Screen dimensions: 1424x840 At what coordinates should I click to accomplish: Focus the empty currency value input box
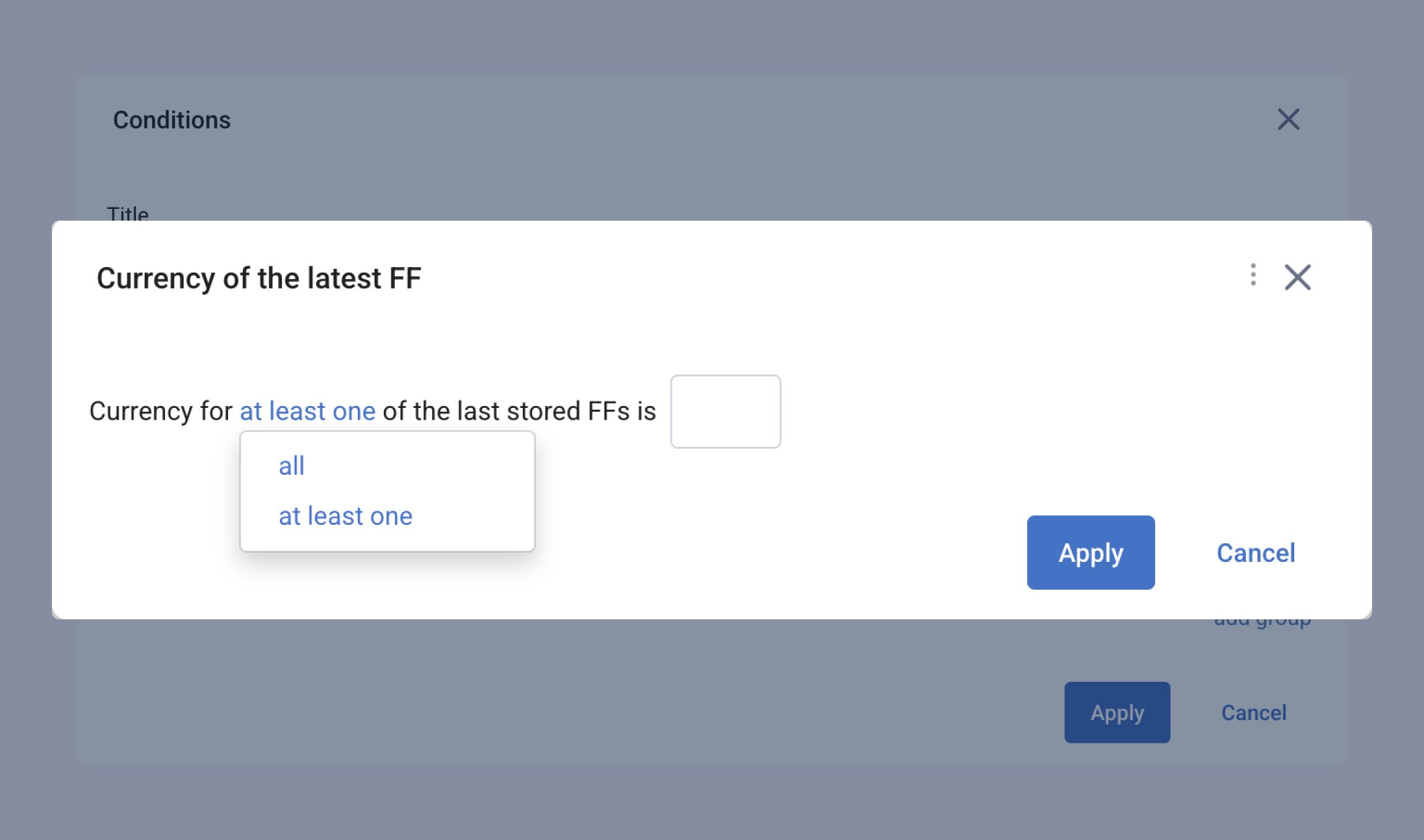click(x=726, y=412)
